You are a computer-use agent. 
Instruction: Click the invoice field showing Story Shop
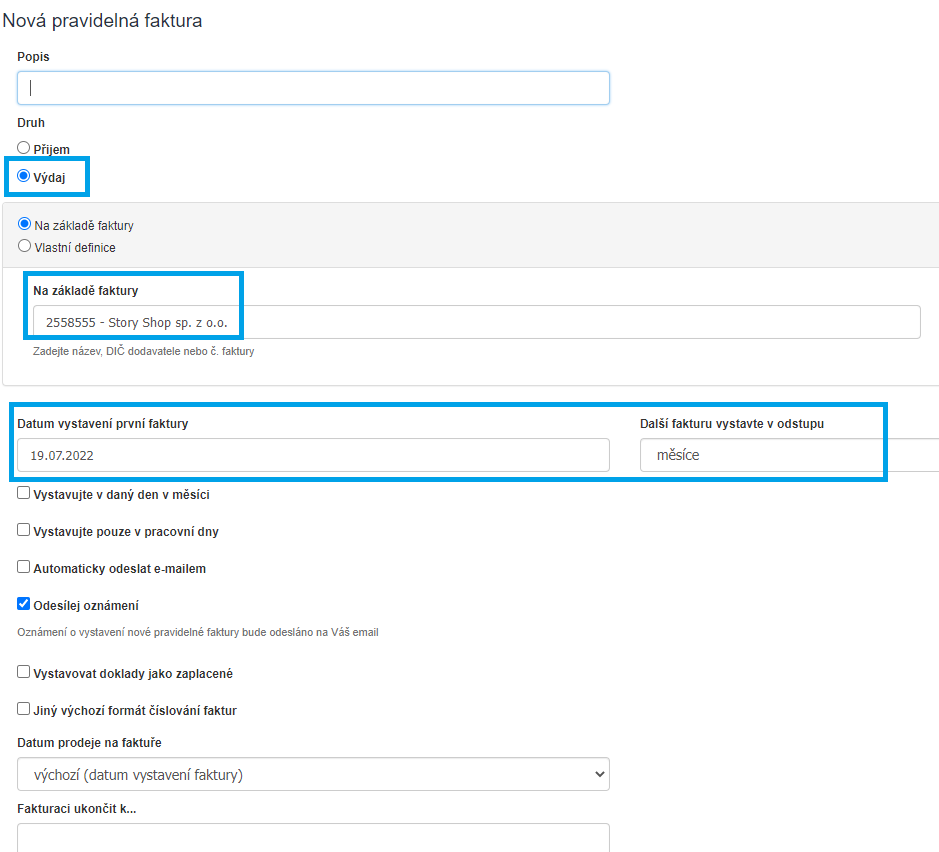click(476, 322)
